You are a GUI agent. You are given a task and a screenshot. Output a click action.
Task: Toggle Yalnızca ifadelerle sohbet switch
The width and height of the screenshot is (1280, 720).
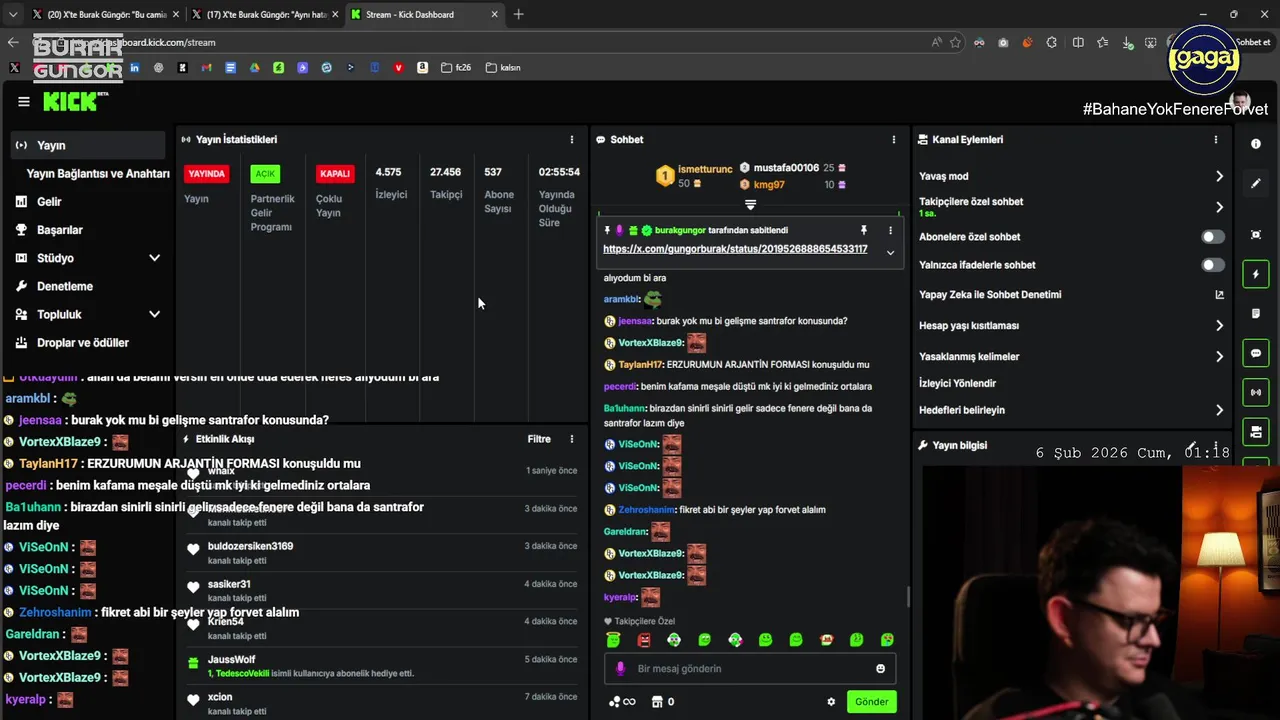pos(1212,265)
